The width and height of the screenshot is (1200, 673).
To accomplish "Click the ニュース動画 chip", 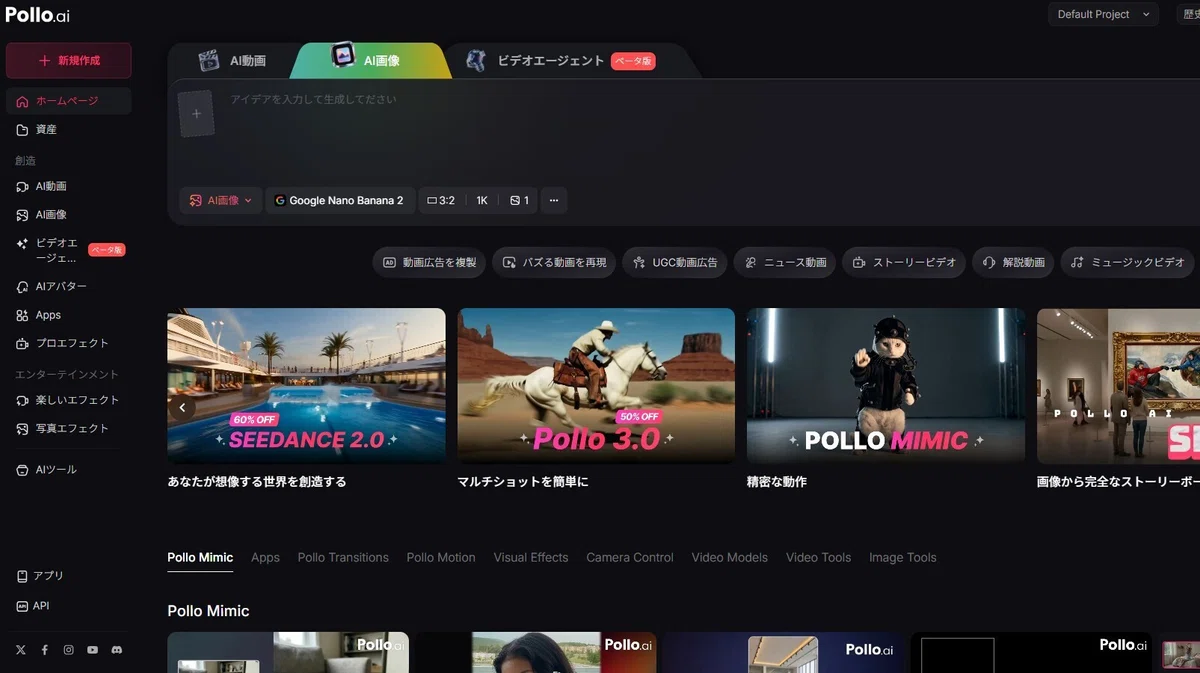I will 784,263.
